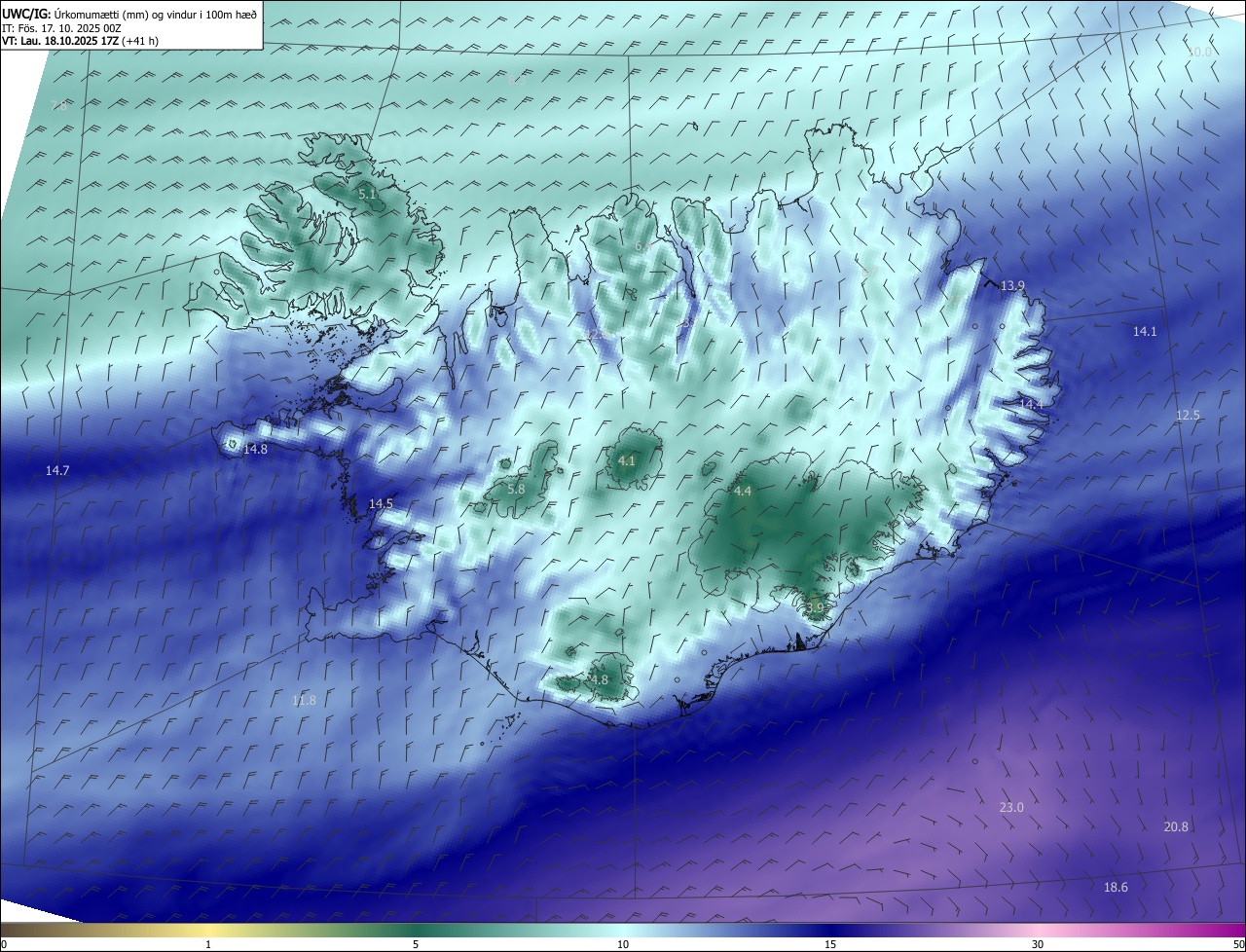This screenshot has width=1246, height=952.
Task: Click the "14.1" value east of Iceland
Action: click(x=1145, y=331)
